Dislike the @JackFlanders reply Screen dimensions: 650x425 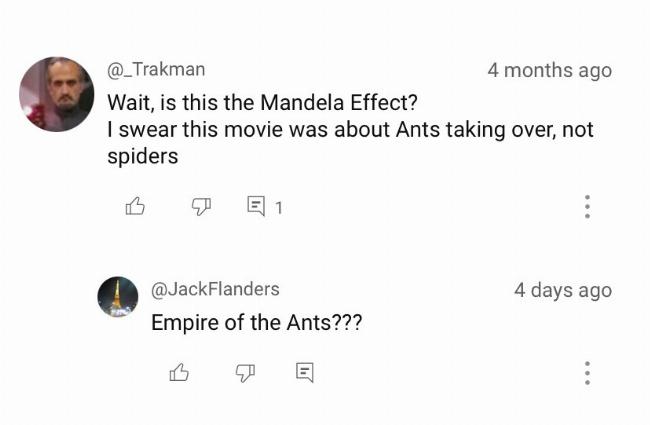tap(245, 373)
